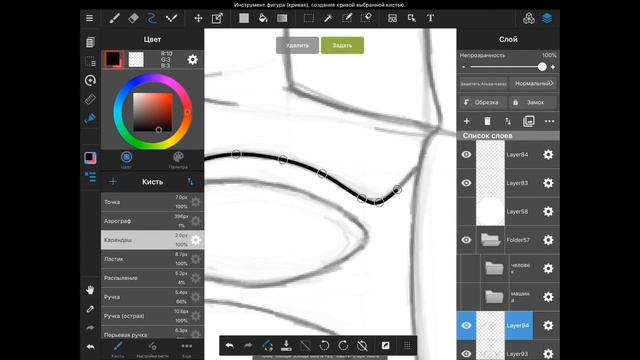Screen dimensions: 640x360
Task: Select the Brush tool in top toolbar
Action: 115,18
